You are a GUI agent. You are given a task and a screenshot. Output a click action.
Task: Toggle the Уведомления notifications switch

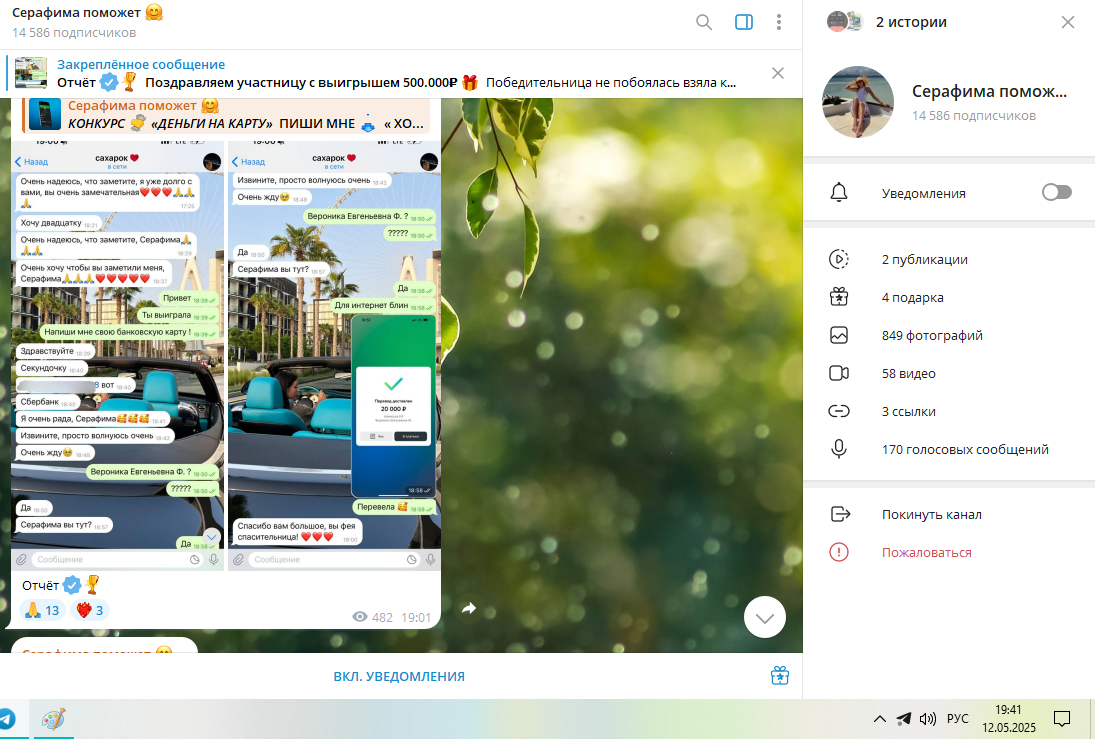[x=1056, y=193]
